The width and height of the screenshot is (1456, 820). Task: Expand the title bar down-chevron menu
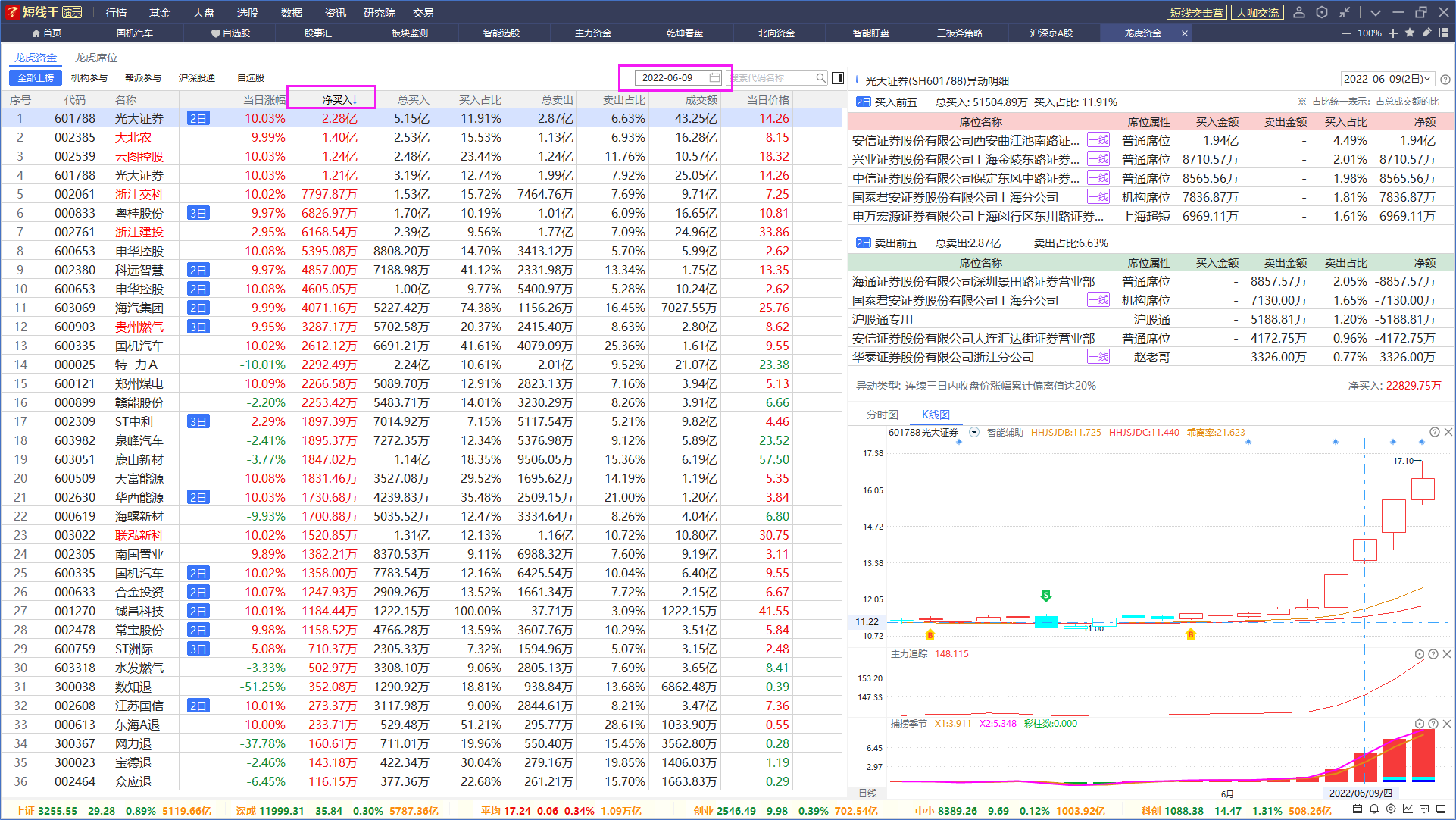coord(1376,13)
